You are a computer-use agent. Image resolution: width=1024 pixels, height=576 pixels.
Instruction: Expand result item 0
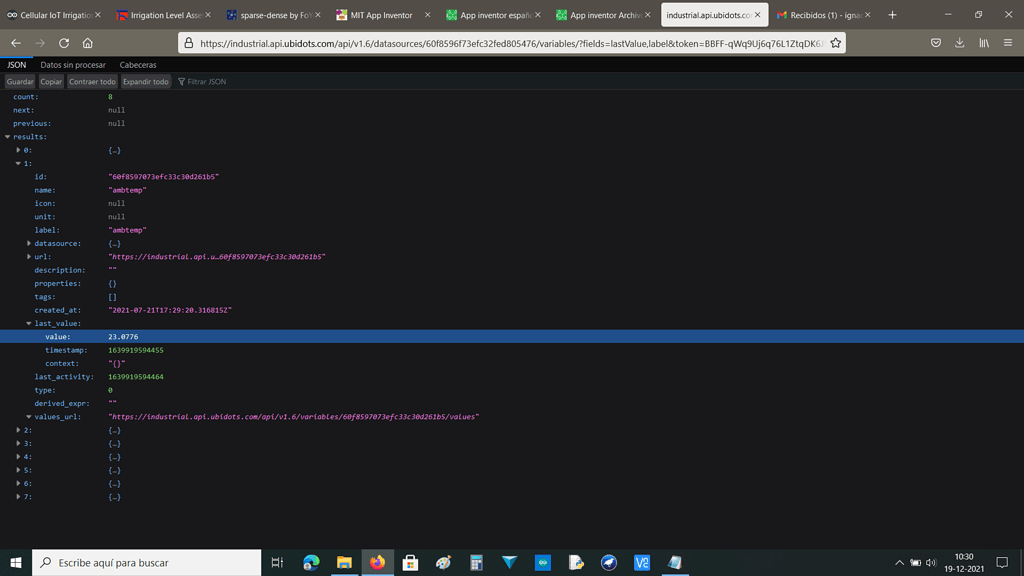tap(18, 150)
